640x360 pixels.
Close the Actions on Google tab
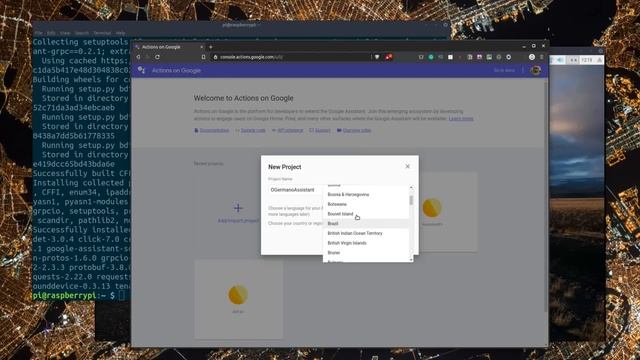[201, 47]
